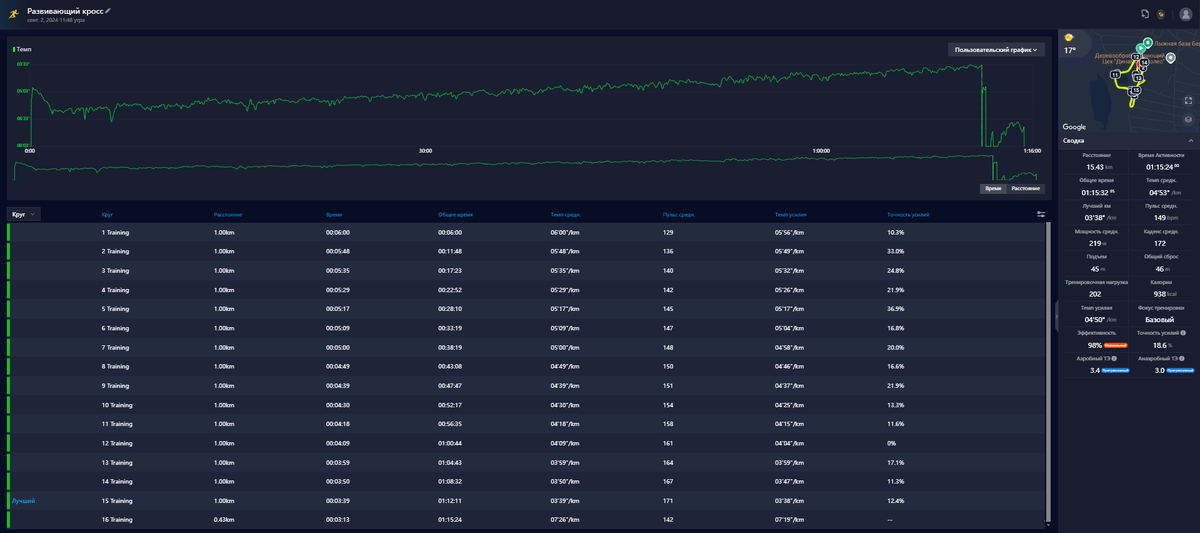Click info icon next to Точность усилий
Viewport: 1200px width, 533px height.
(1183, 333)
